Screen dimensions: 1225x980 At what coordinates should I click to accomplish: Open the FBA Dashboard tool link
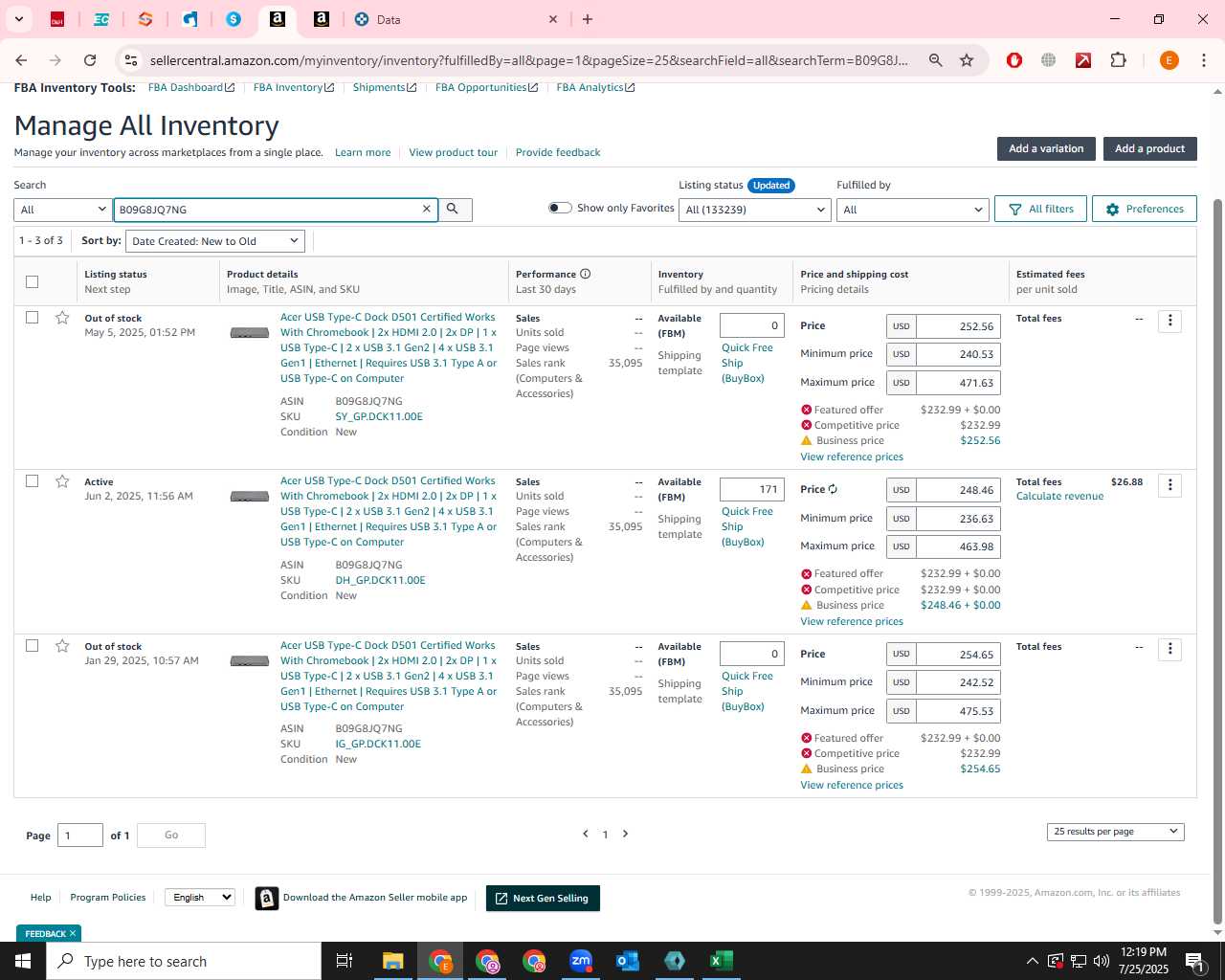pos(190,87)
